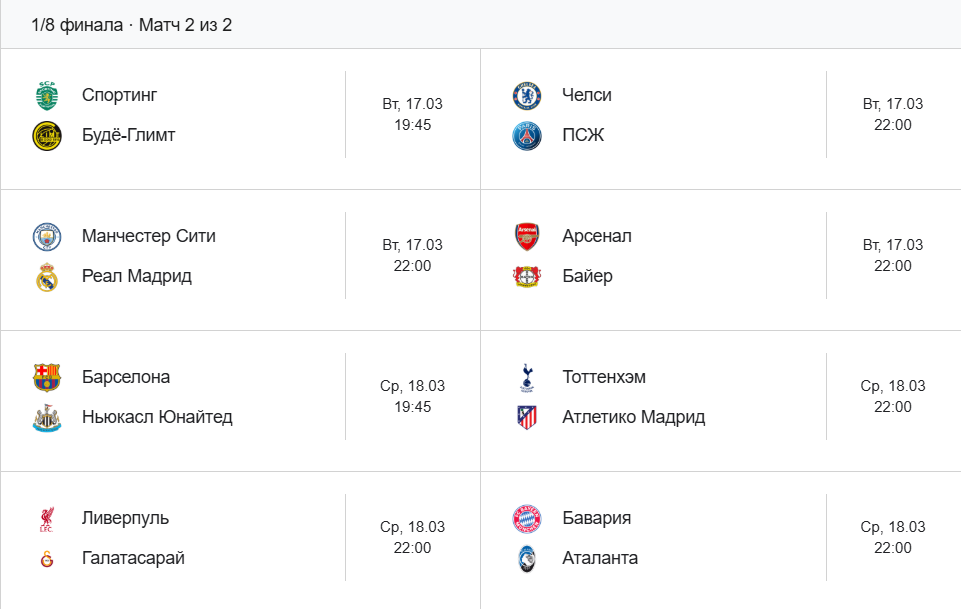Click the Tottenham cockerel crest icon
Viewport: 961px width, 609px height.
coord(527,378)
